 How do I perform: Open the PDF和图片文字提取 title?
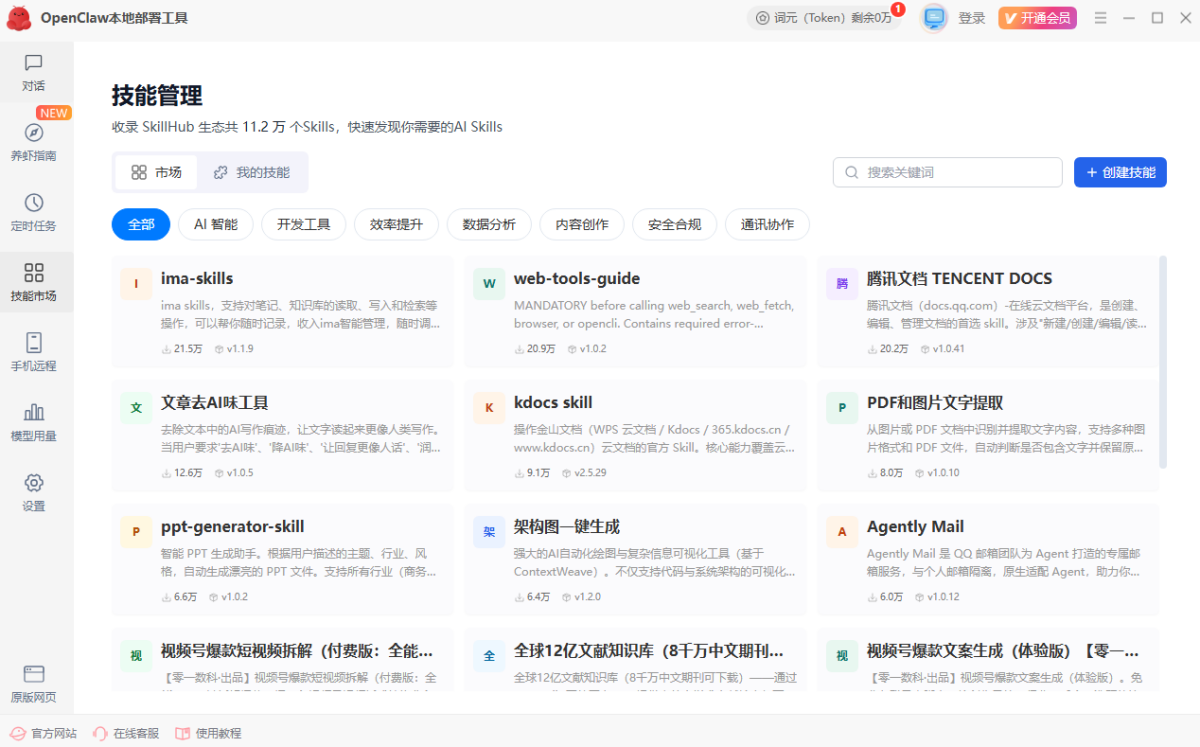pos(935,403)
